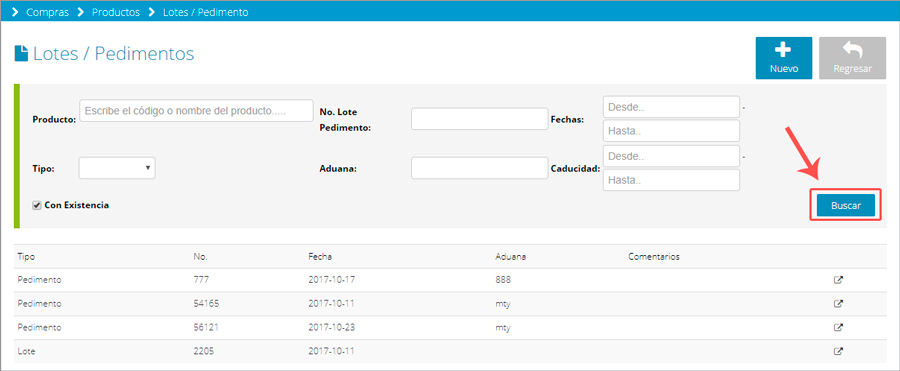Select the Caducidad Desde date field

pos(671,156)
